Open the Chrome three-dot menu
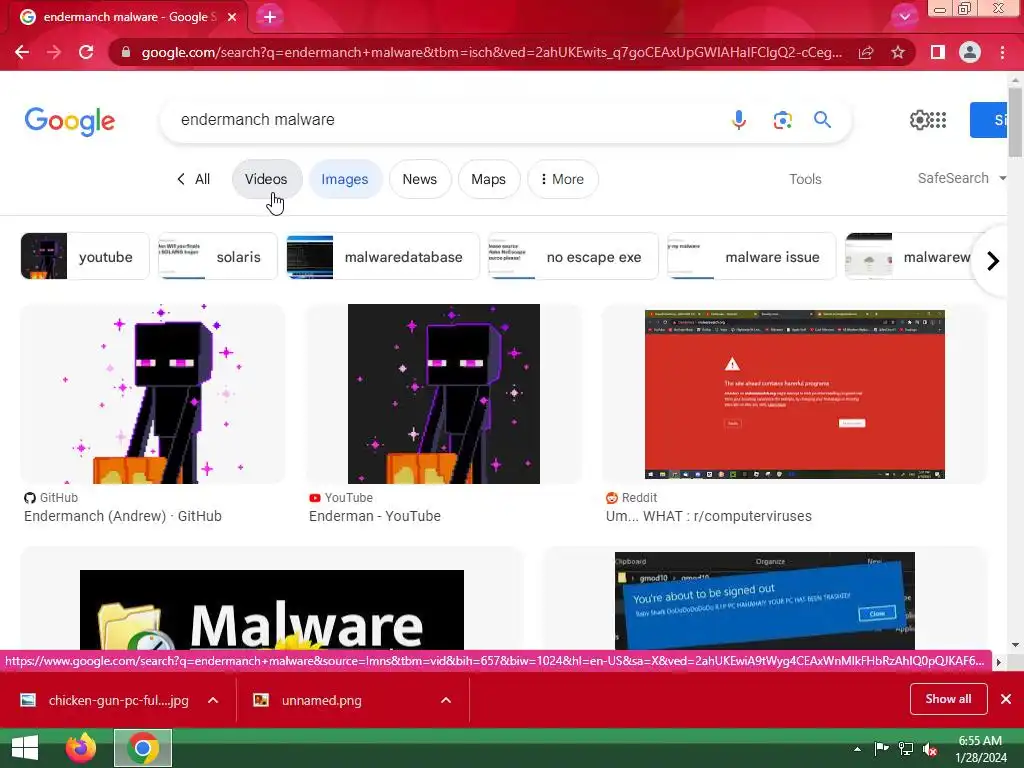The height and width of the screenshot is (768, 1024). (1002, 52)
